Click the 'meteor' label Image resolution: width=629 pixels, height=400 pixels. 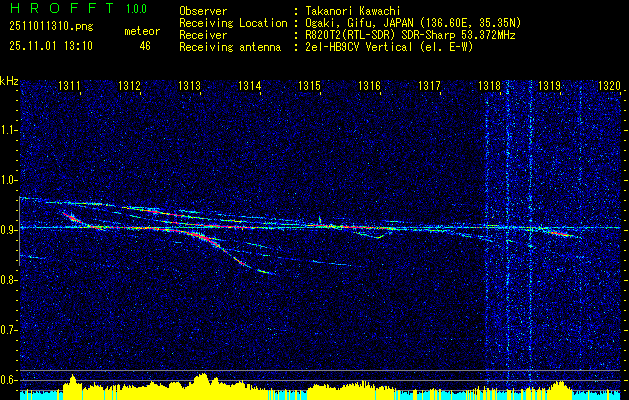click(142, 31)
